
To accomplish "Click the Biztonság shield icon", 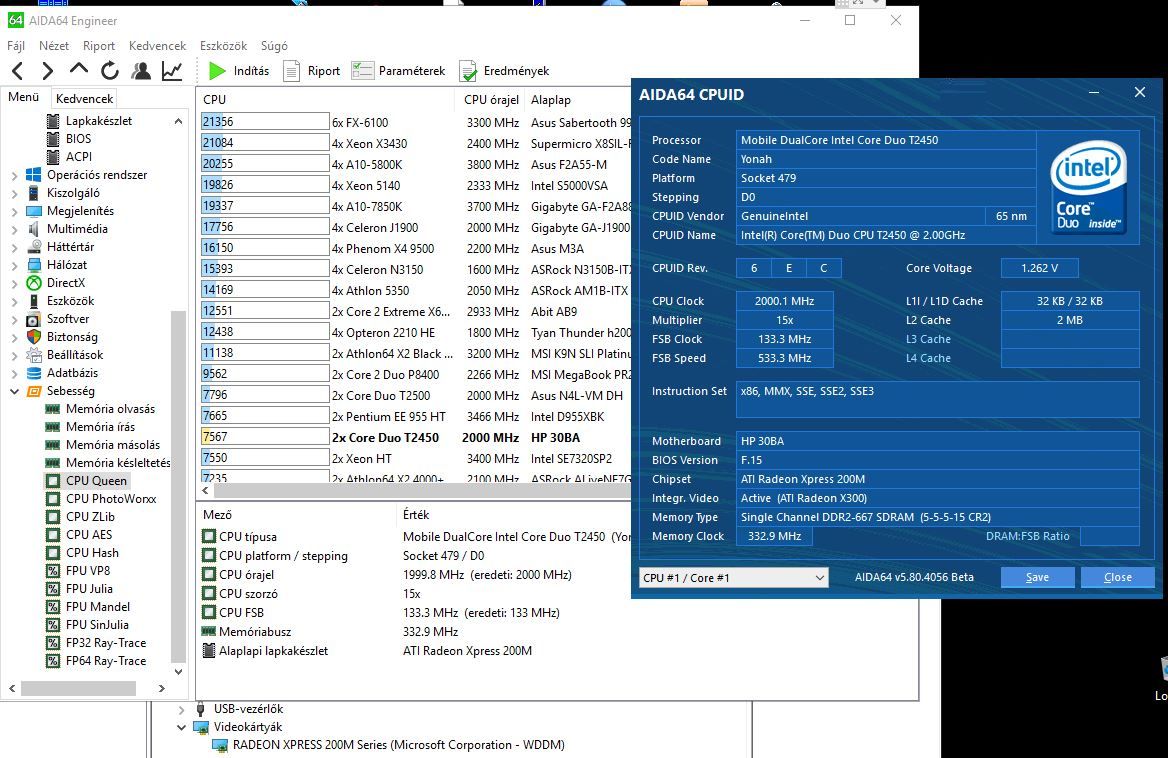I will pos(34,337).
